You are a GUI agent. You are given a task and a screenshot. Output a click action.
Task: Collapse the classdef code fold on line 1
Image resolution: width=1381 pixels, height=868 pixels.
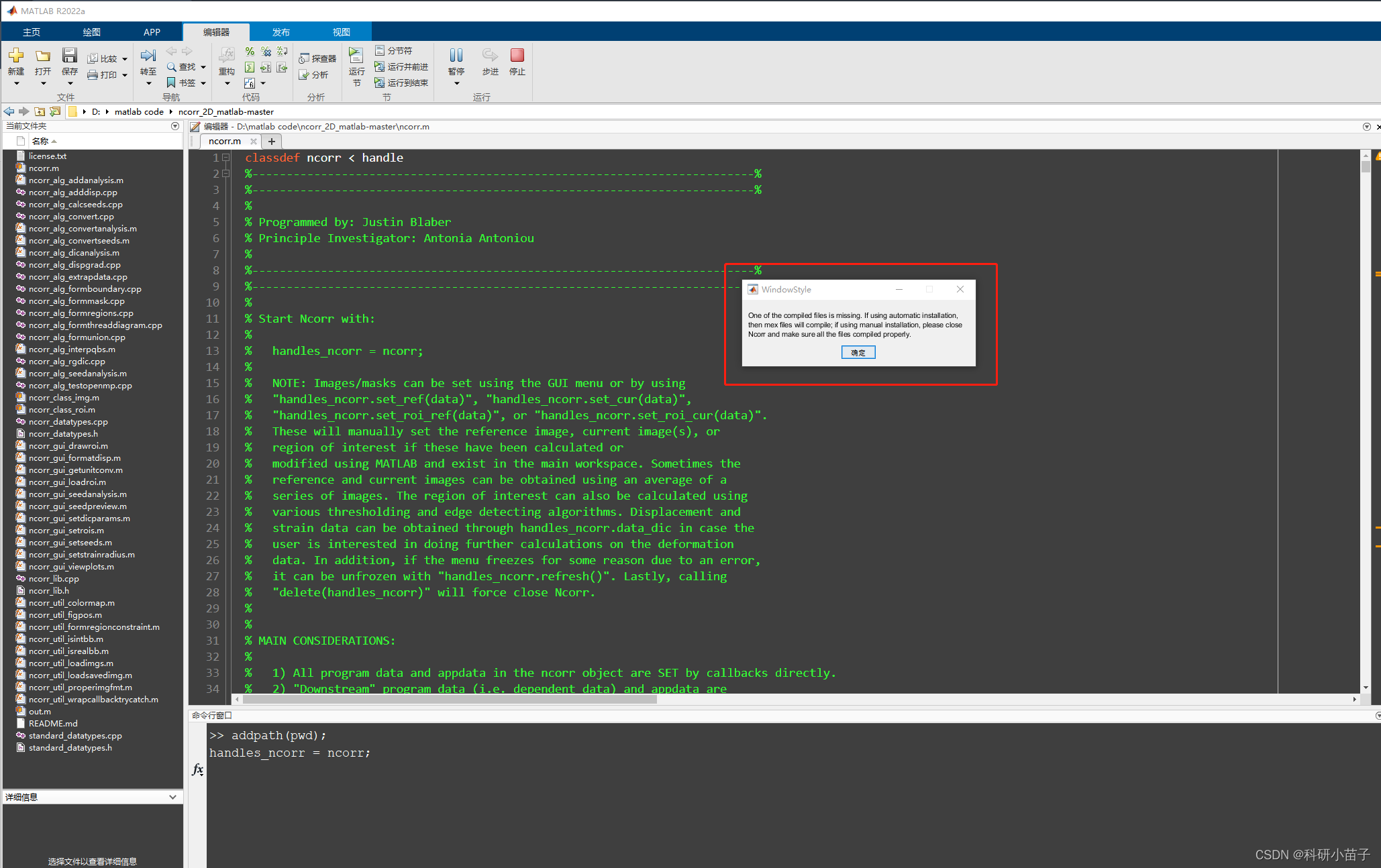(x=226, y=158)
